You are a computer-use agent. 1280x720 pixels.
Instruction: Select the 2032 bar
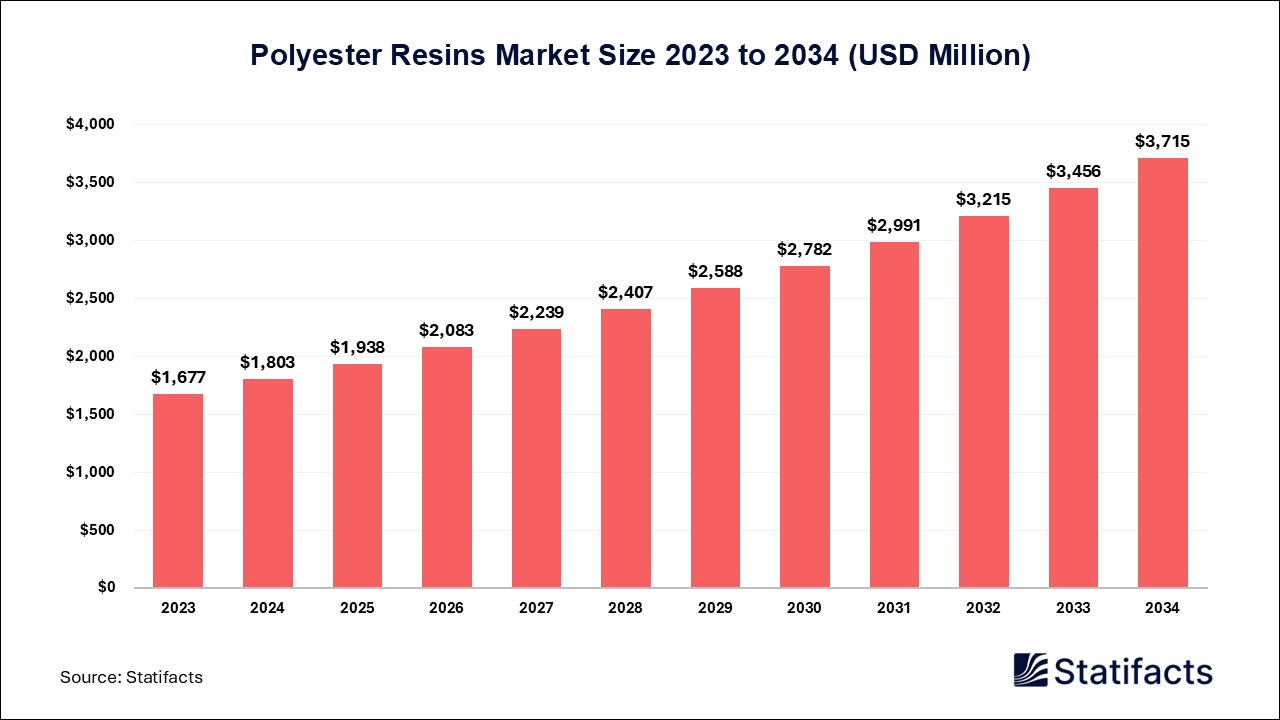point(984,402)
